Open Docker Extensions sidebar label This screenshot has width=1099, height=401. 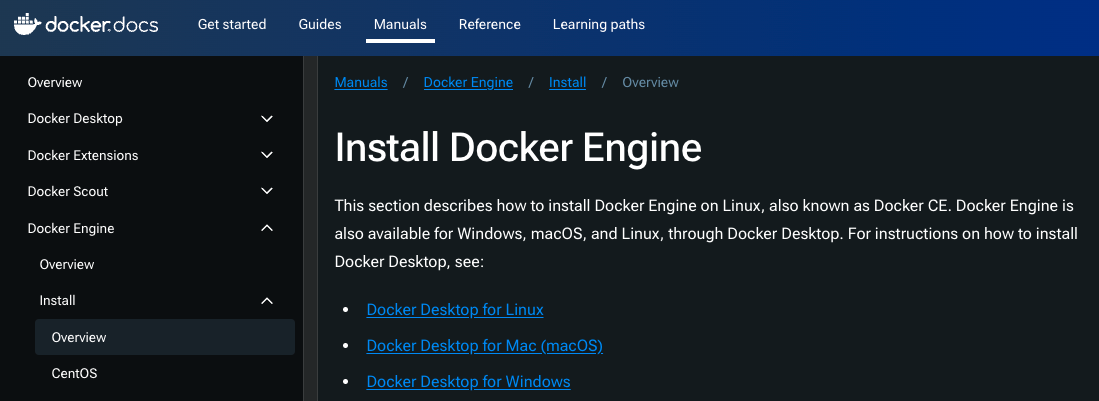[x=83, y=155]
